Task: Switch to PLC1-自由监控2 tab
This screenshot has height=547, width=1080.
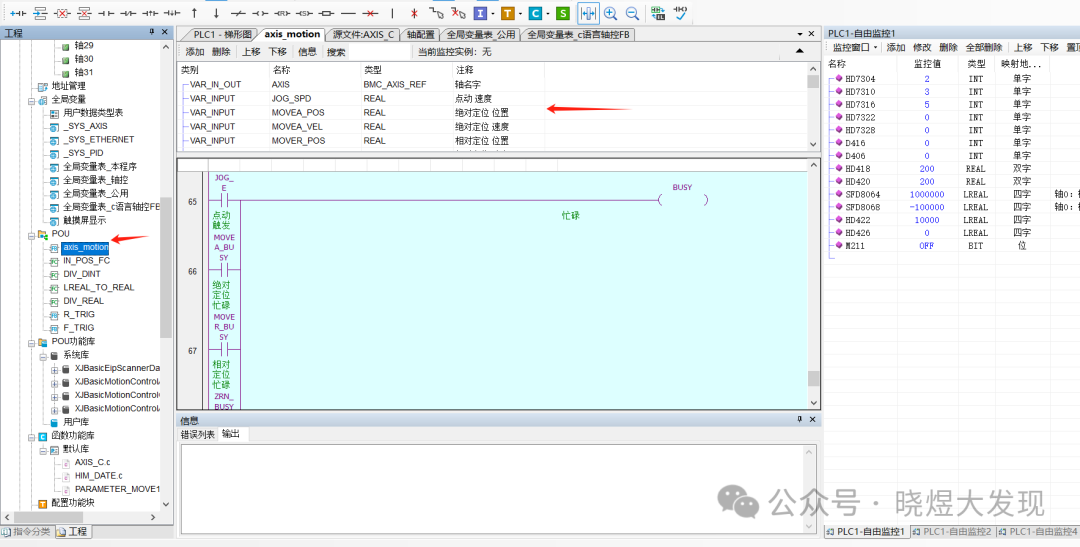Action: (x=953, y=532)
